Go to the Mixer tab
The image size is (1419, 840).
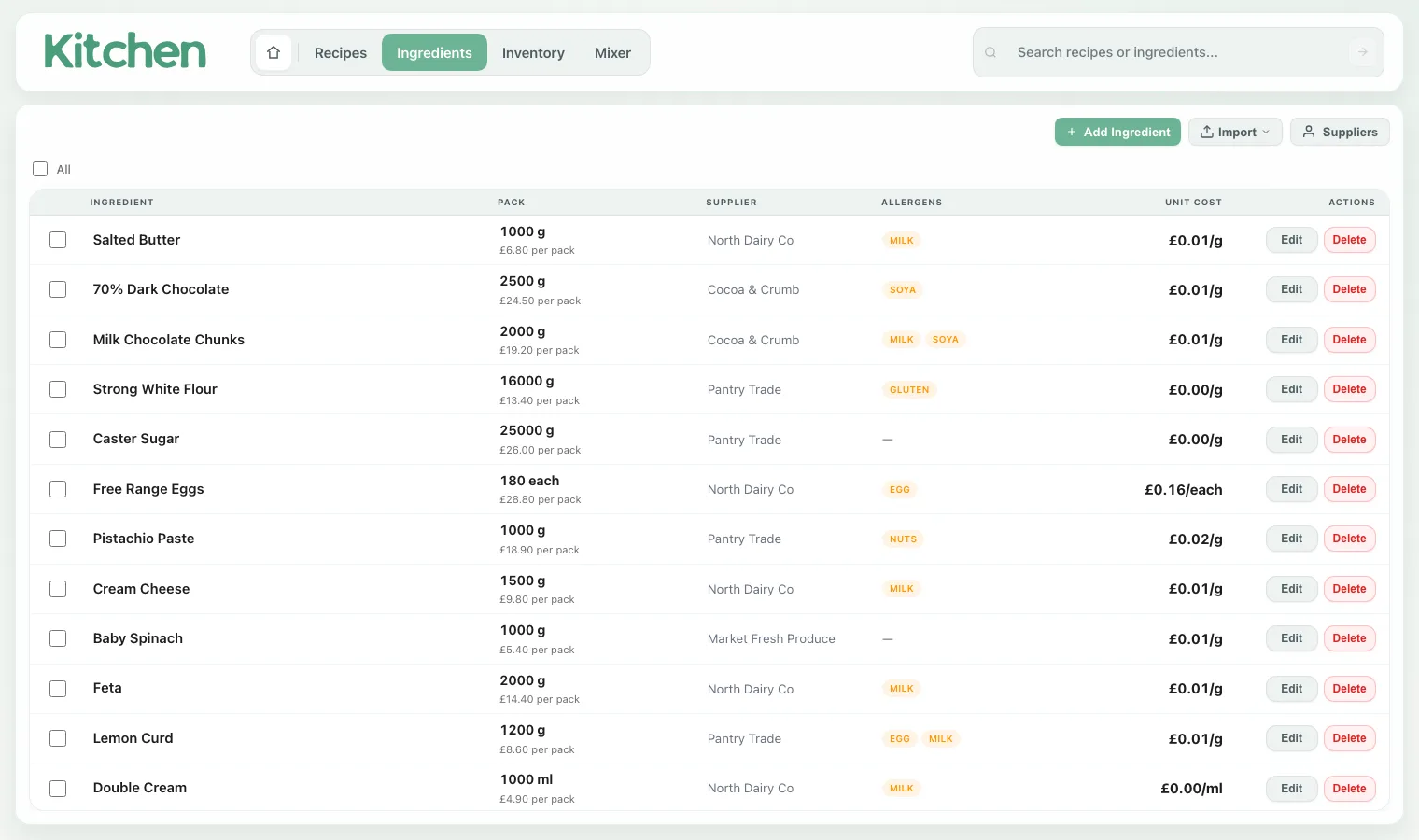click(x=612, y=53)
